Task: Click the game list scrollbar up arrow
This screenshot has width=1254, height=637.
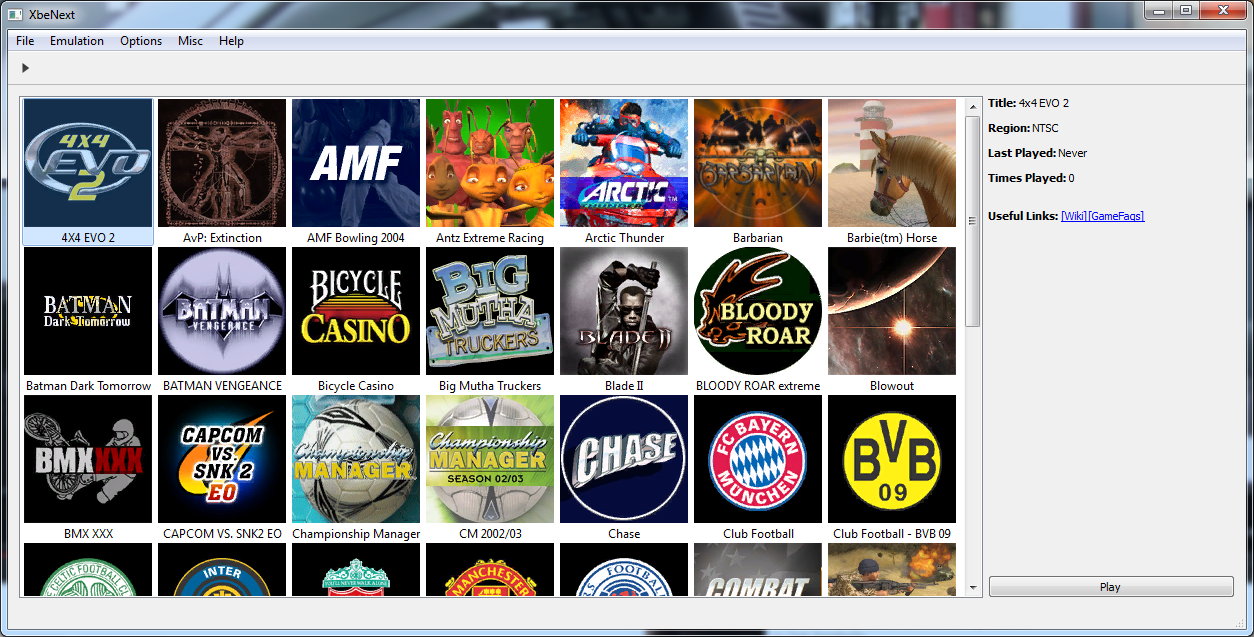Action: coord(973,106)
